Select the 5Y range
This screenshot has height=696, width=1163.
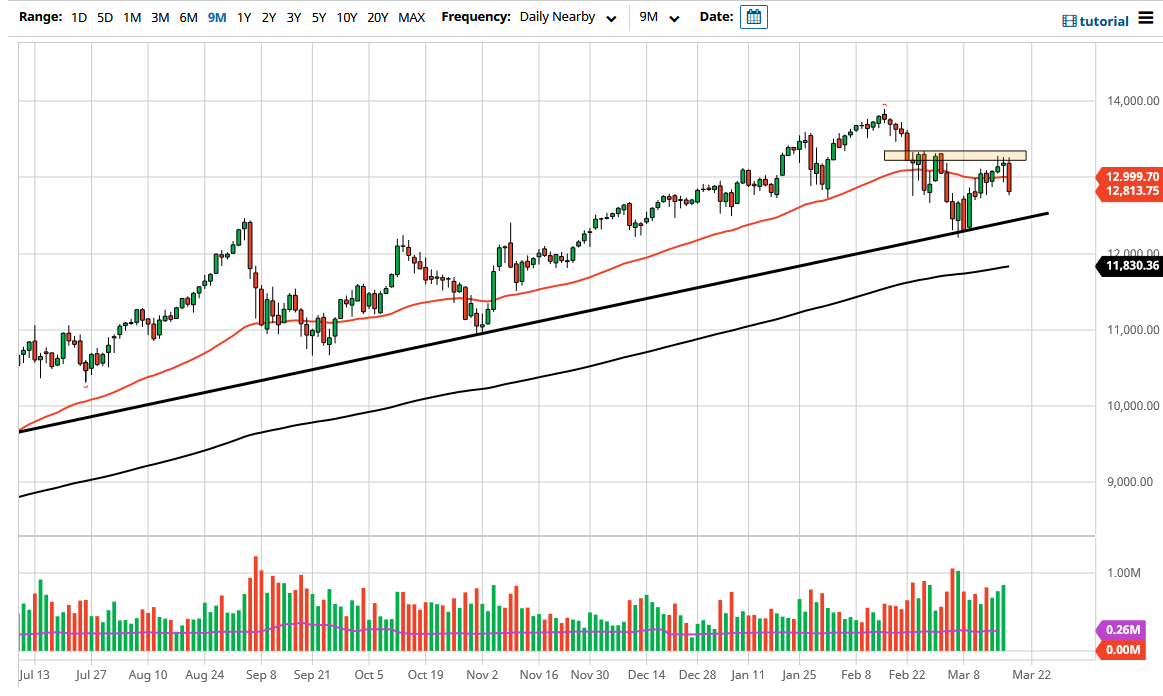pyautogui.click(x=318, y=17)
